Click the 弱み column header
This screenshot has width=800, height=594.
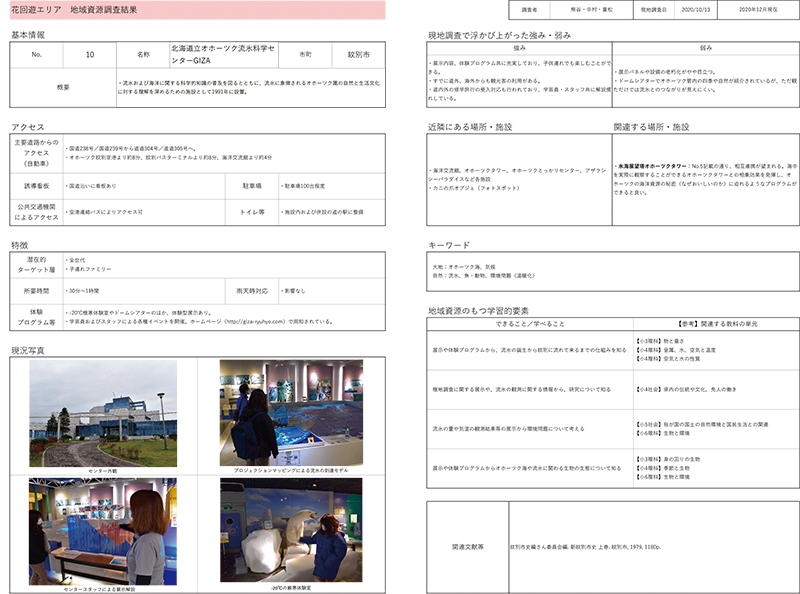pyautogui.click(x=706, y=47)
